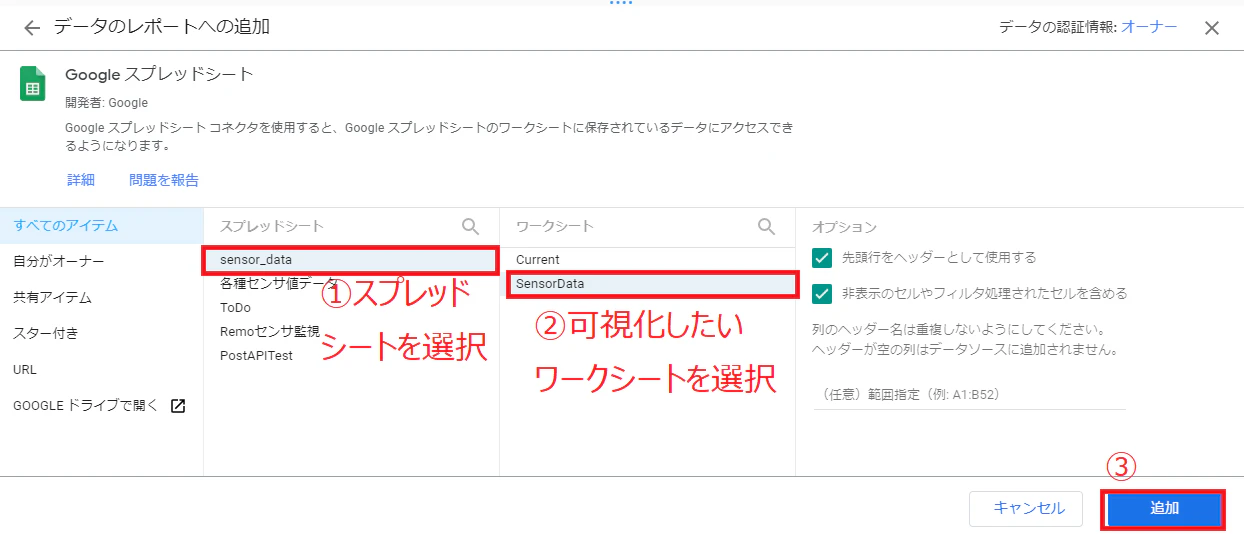The image size is (1244, 534).
Task: Select the URL option
Action: (101, 369)
